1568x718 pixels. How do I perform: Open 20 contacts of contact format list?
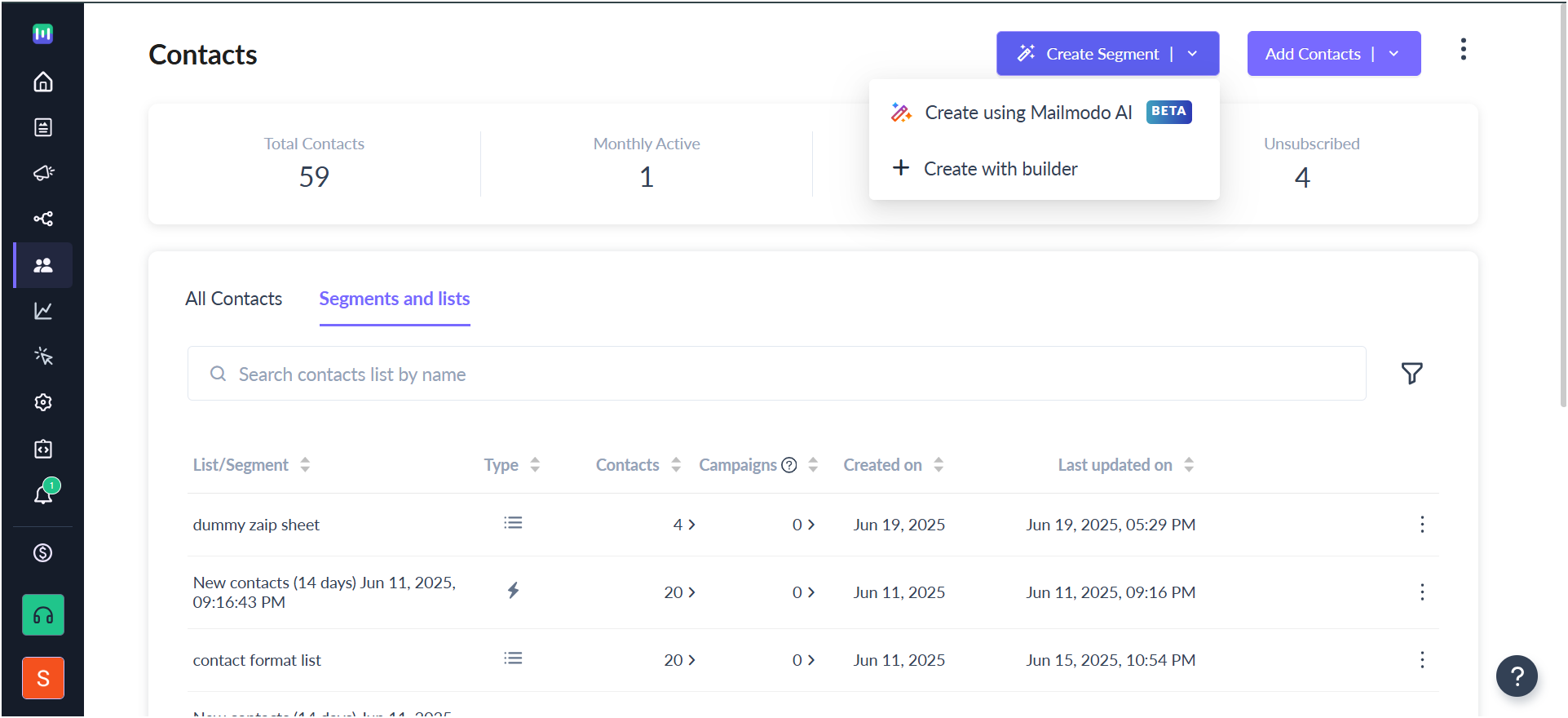point(680,660)
